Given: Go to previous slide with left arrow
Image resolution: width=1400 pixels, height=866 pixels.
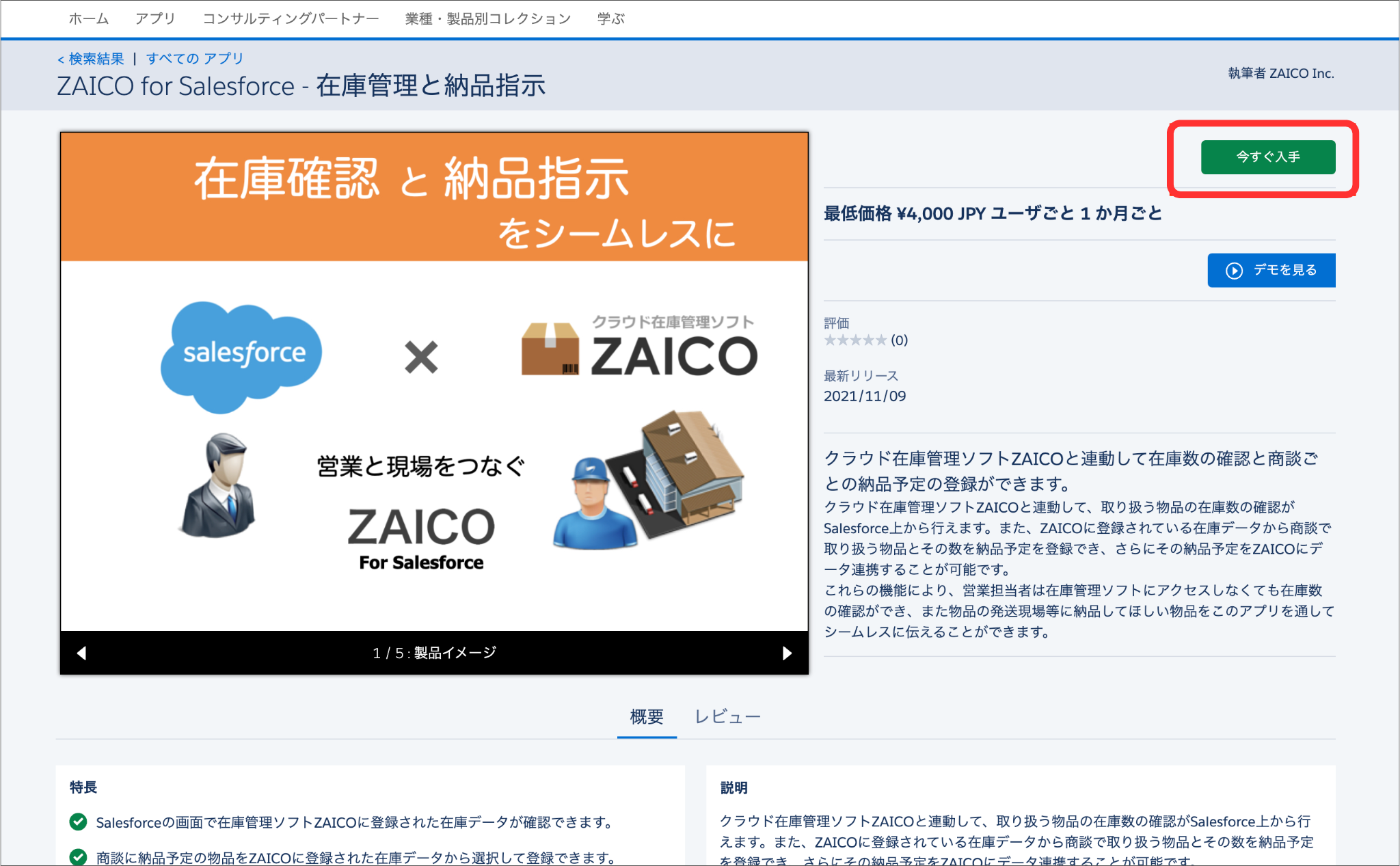Looking at the screenshot, I should pyautogui.click(x=81, y=653).
